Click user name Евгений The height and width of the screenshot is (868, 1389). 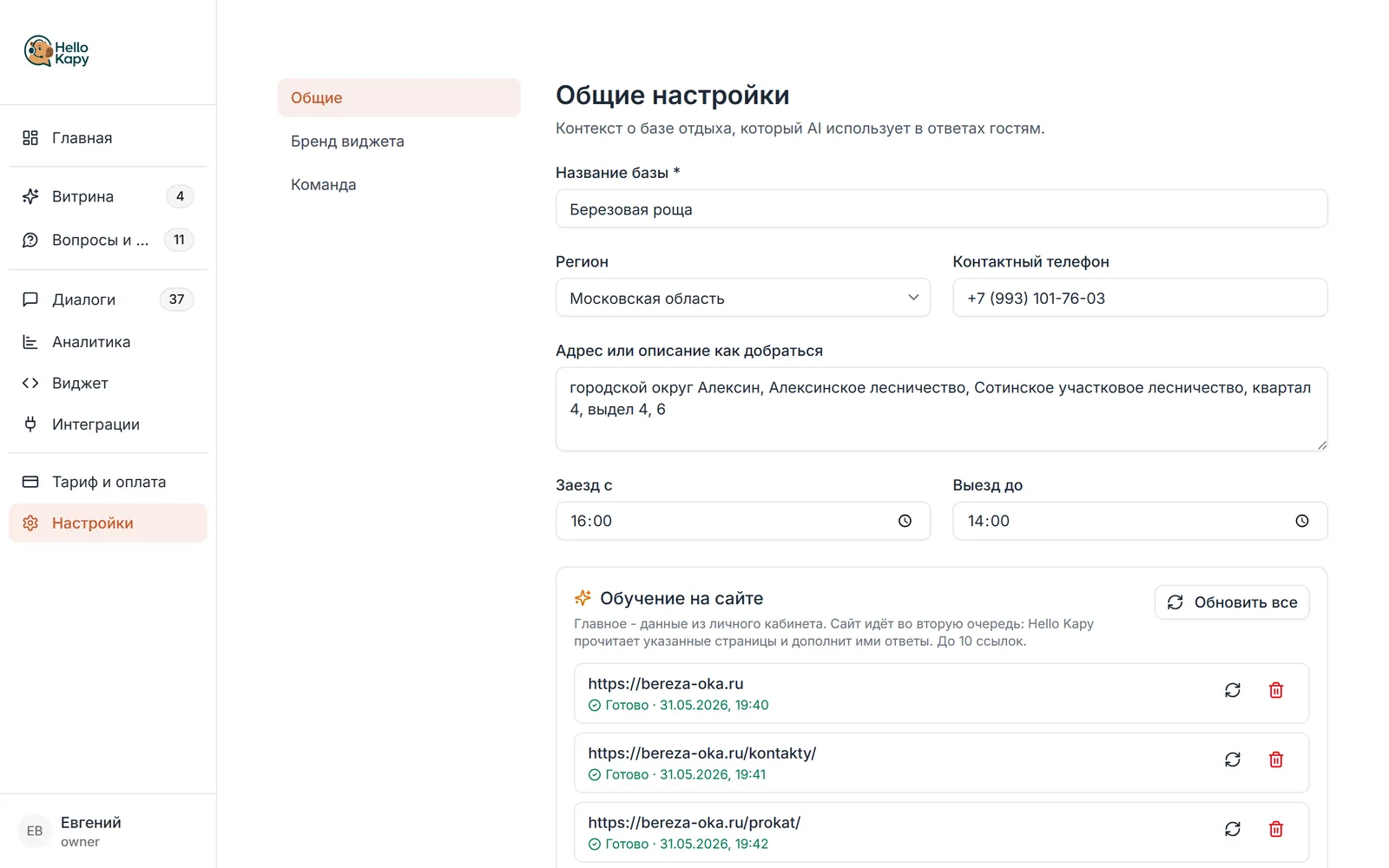click(91, 823)
